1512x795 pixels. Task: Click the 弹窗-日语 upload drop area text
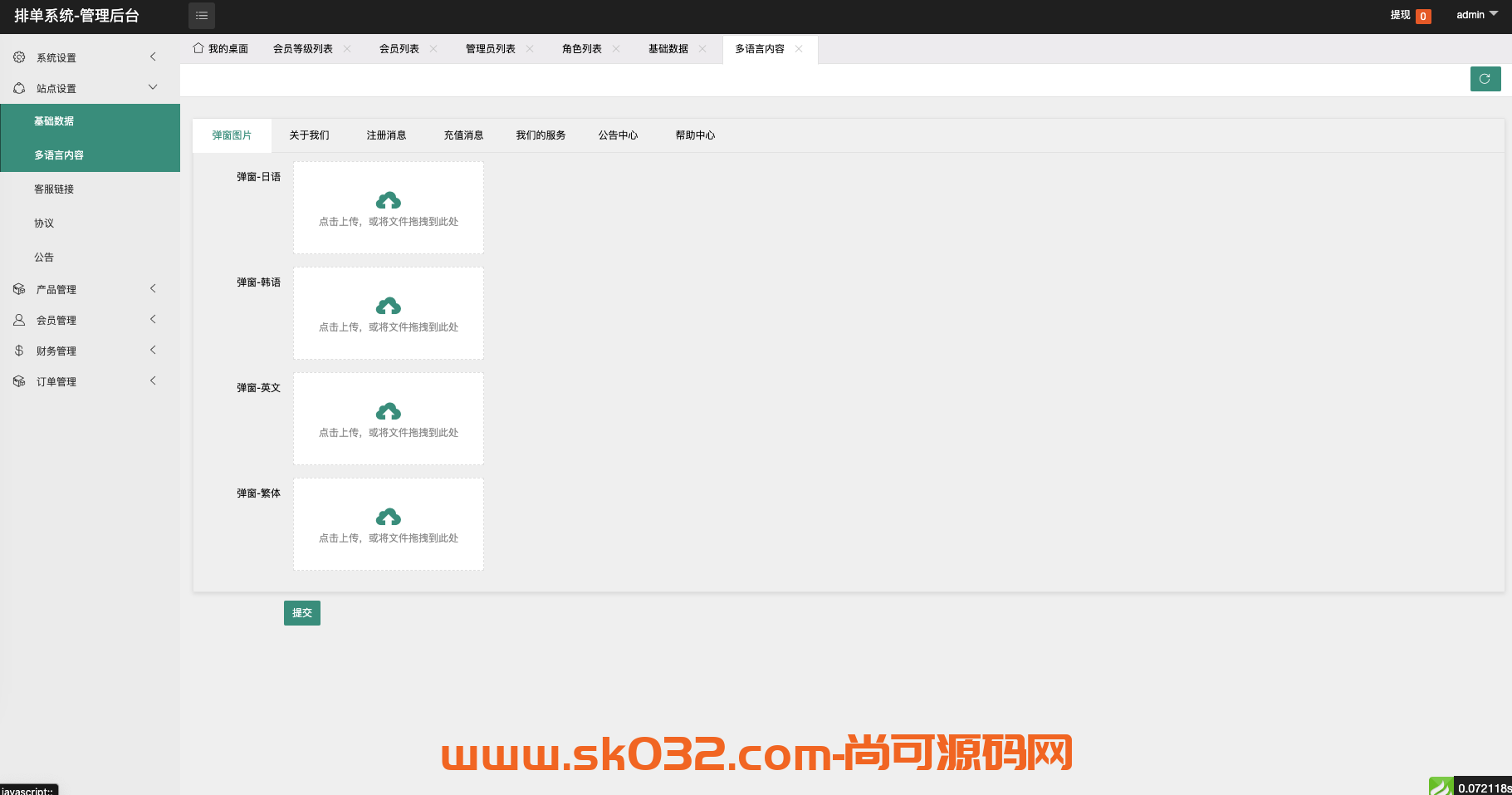click(x=389, y=222)
